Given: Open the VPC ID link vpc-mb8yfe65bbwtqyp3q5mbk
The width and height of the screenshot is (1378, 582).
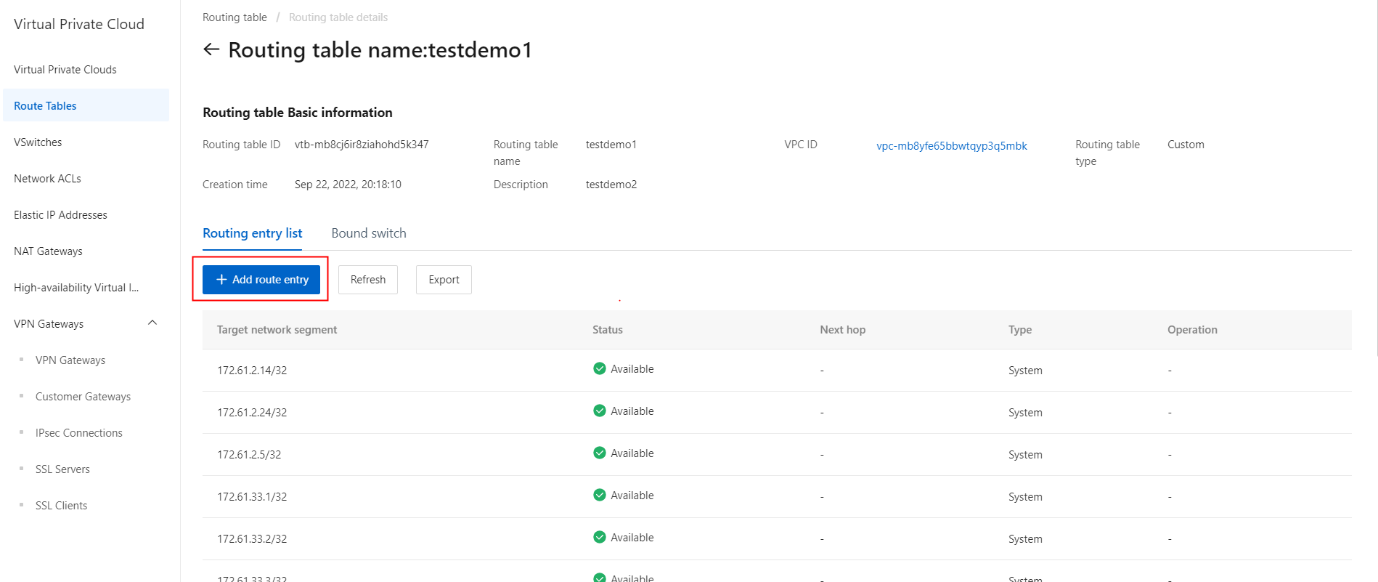Looking at the screenshot, I should pyautogui.click(x=951, y=146).
